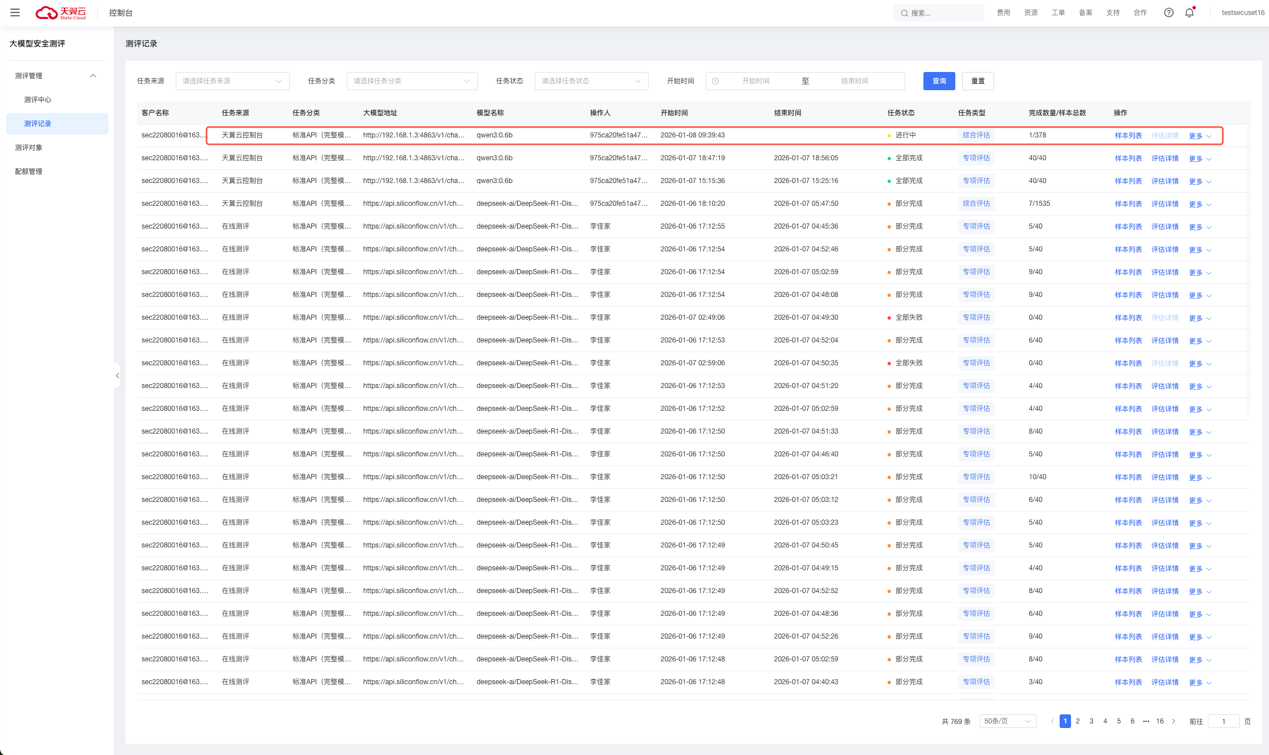Open 配额管理 in the sidebar
Viewport: 1269px width, 755px height.
tap(29, 172)
